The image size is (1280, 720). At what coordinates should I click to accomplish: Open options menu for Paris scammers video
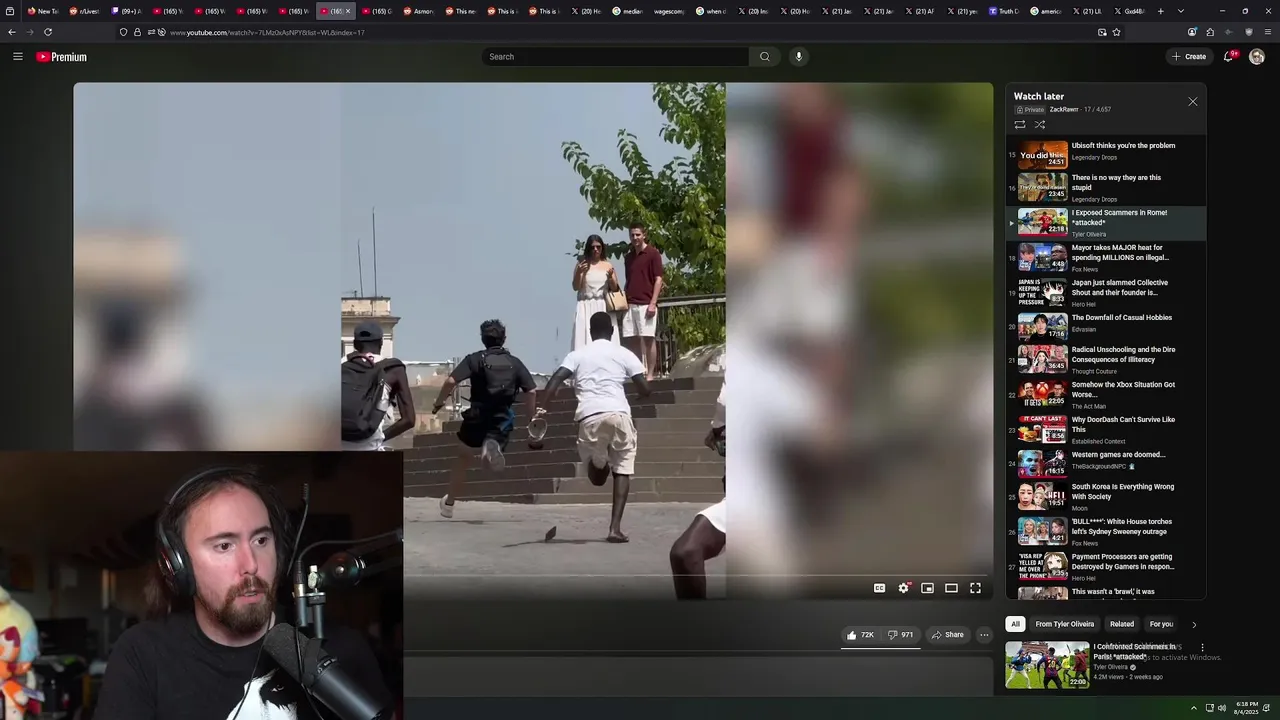[x=1202, y=648]
